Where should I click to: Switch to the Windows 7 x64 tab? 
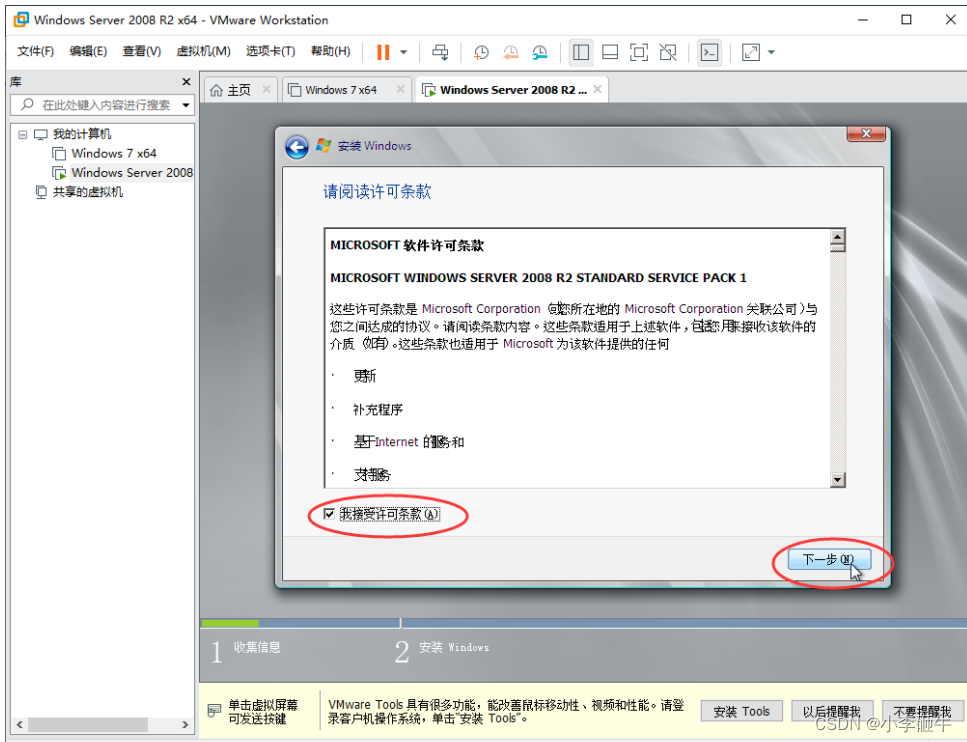coord(340,90)
